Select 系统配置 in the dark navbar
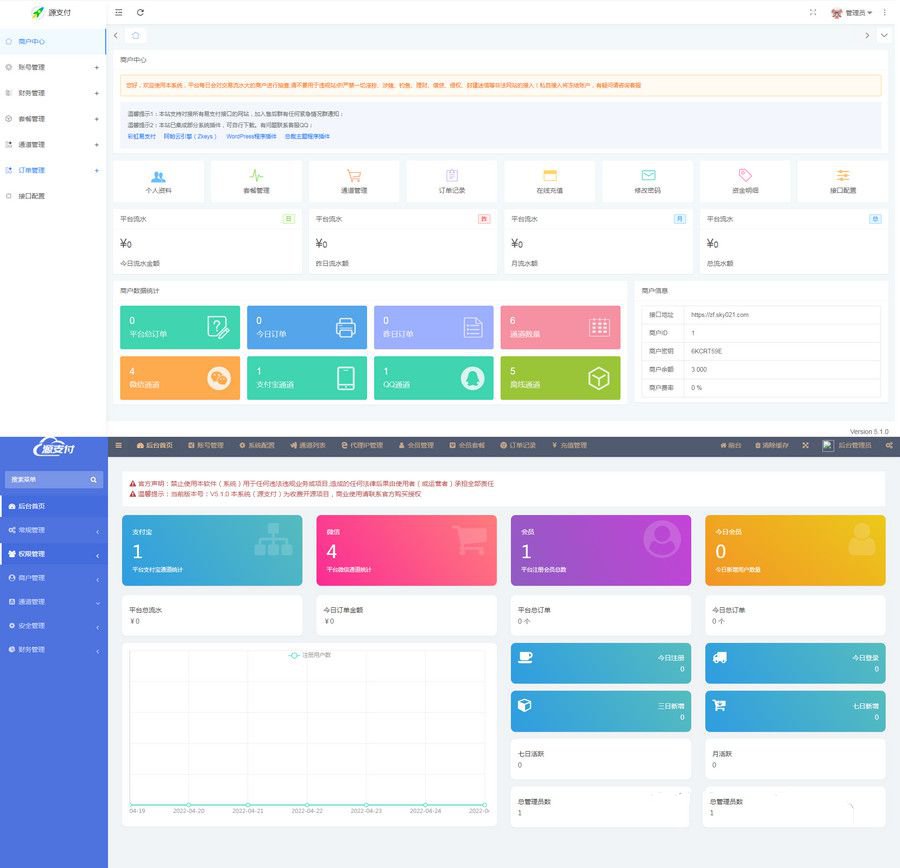900x868 pixels. [257, 445]
